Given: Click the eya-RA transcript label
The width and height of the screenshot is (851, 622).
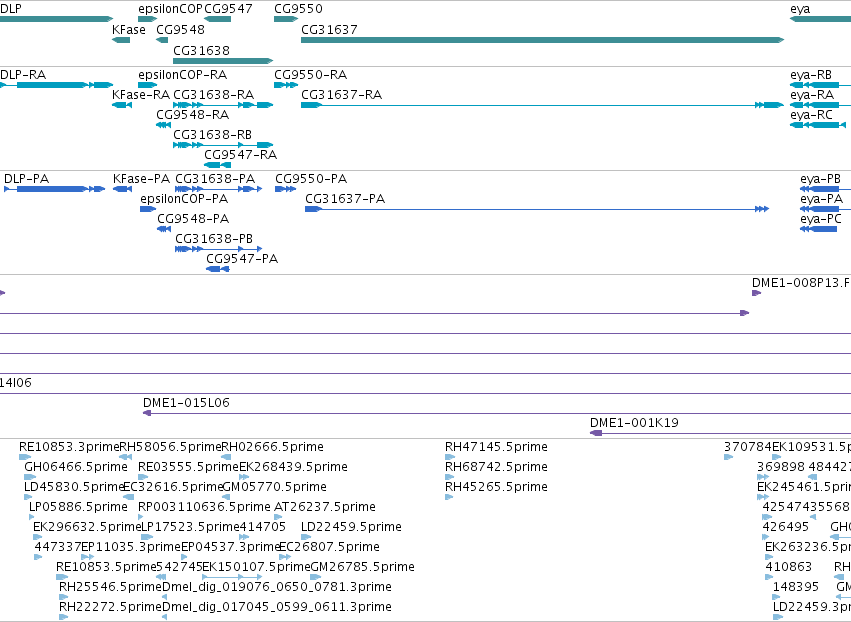Looking at the screenshot, I should point(812,95).
